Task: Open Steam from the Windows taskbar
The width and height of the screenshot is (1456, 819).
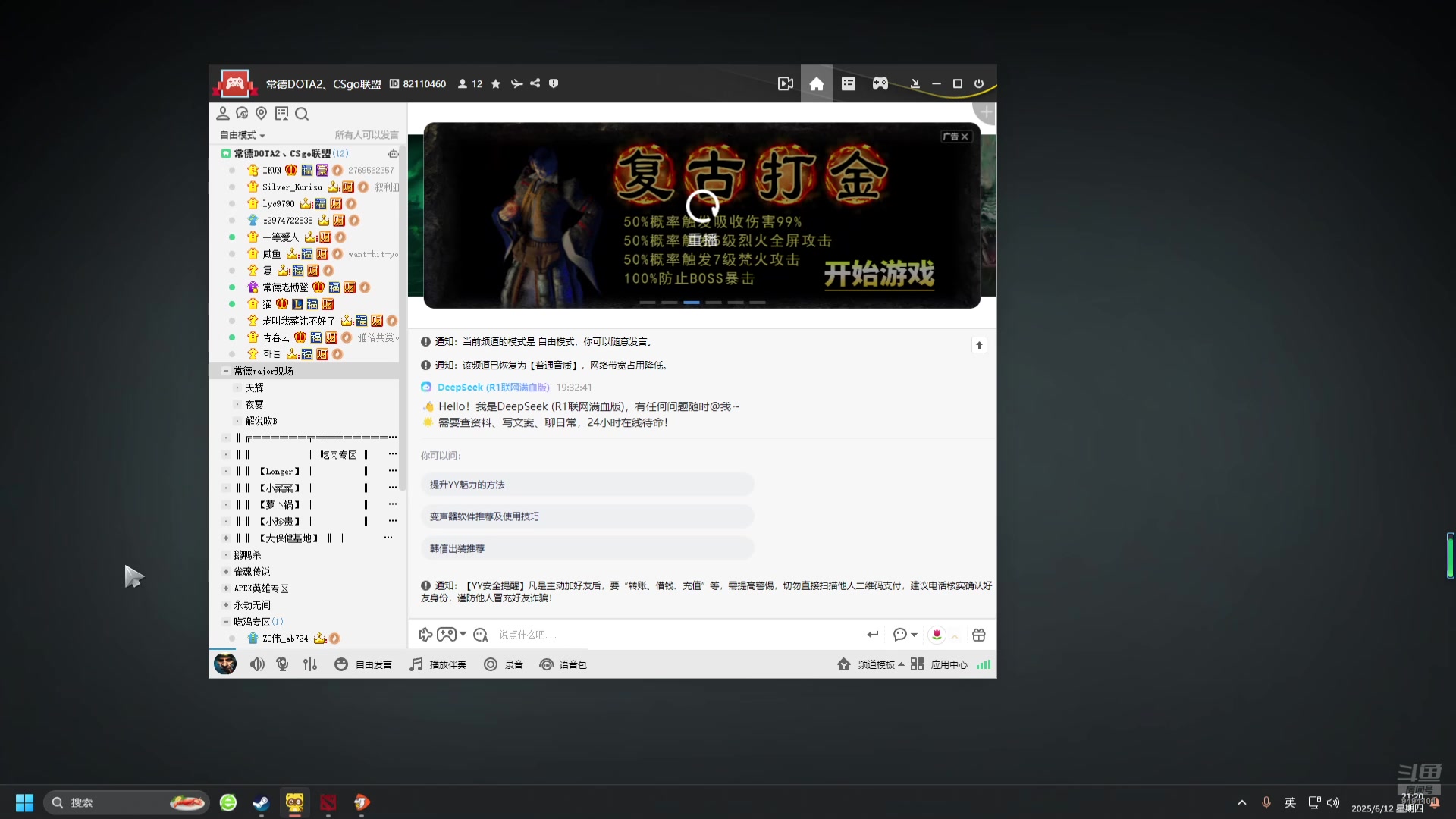Action: point(261,802)
